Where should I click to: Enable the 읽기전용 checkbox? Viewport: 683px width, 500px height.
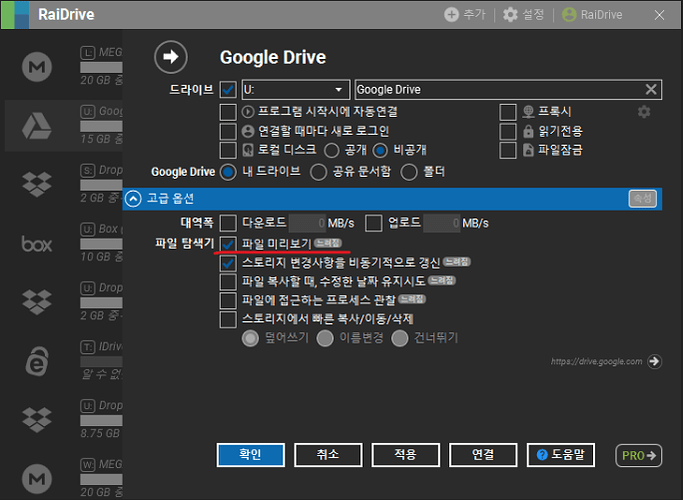(508, 131)
